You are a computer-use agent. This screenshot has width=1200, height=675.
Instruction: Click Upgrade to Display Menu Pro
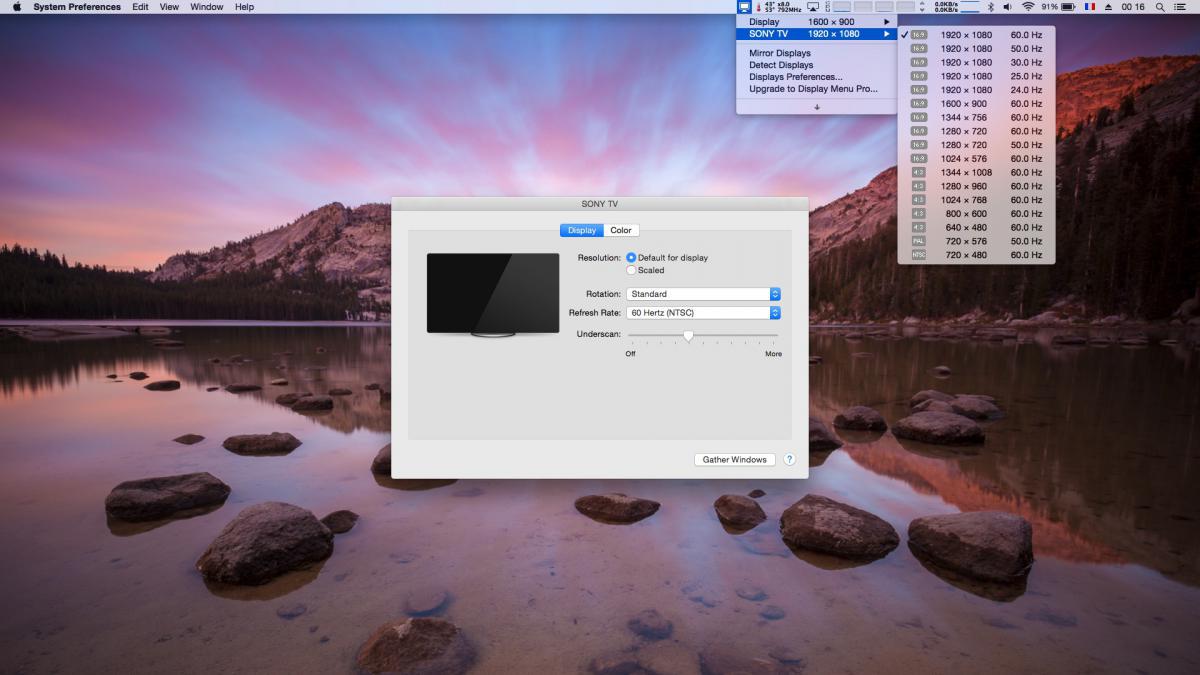click(813, 89)
